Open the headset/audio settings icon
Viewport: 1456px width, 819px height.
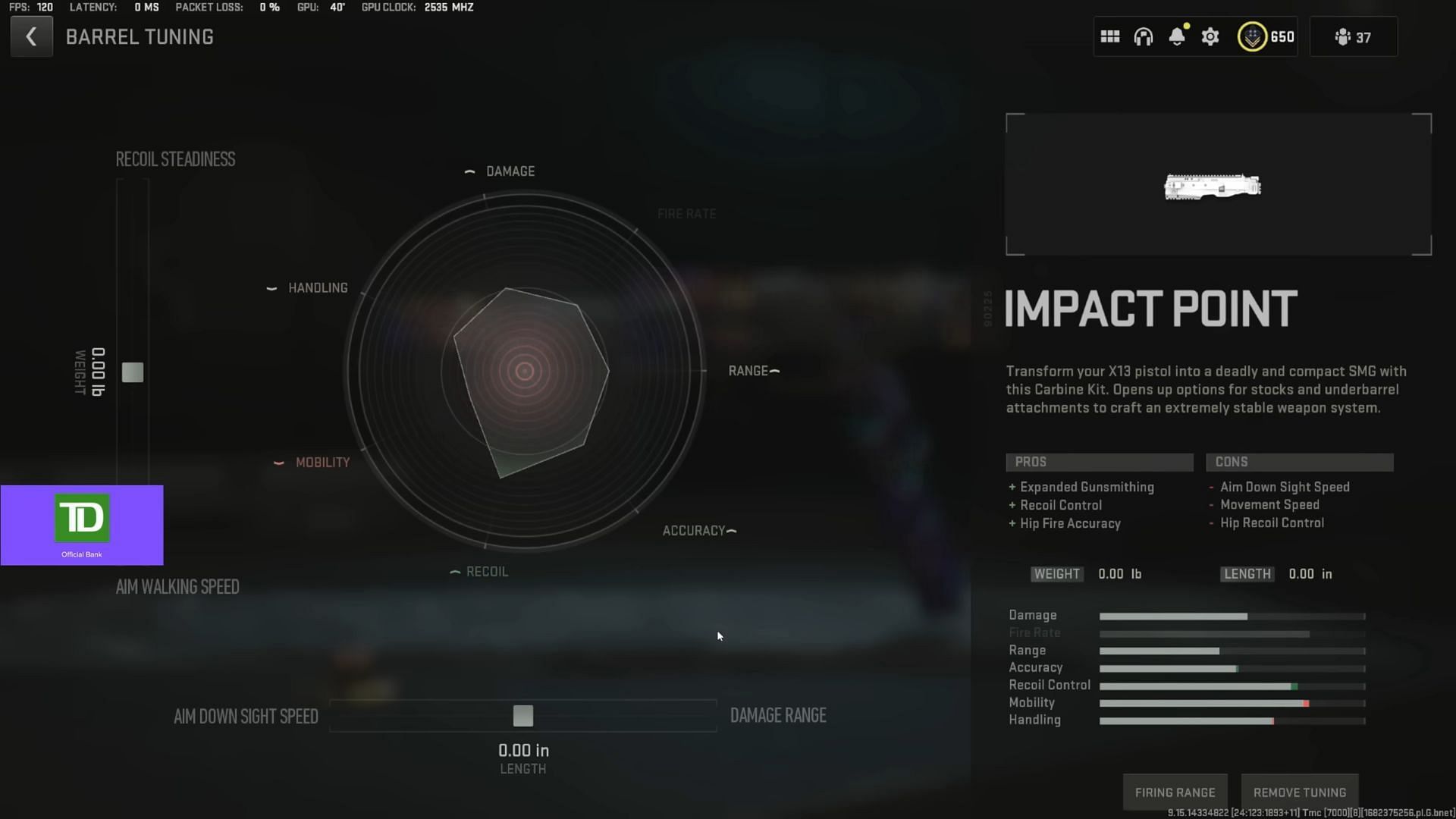(x=1143, y=37)
